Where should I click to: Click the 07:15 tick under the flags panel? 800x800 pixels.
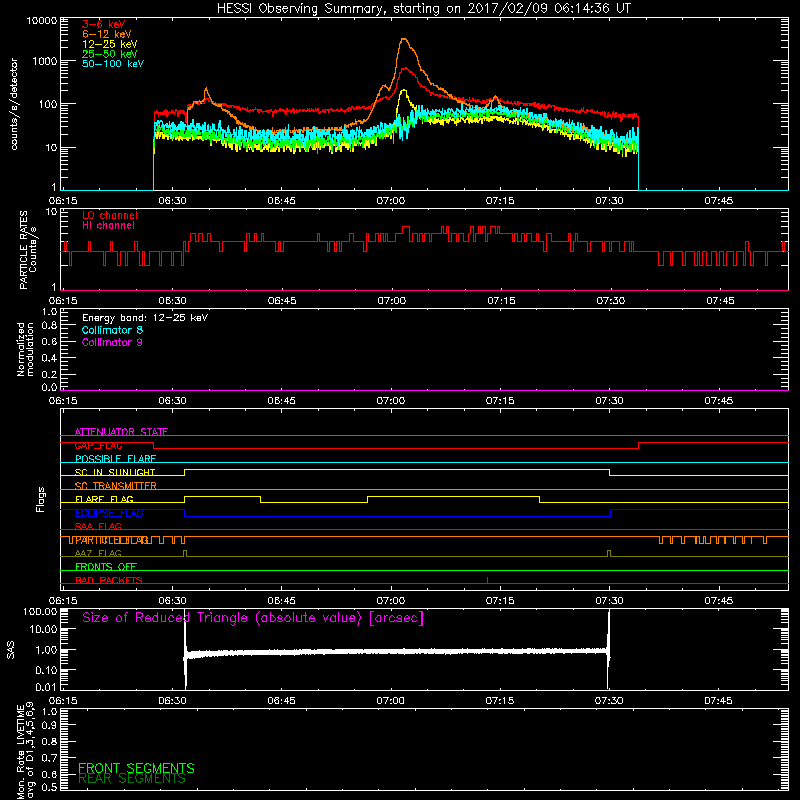(500, 601)
